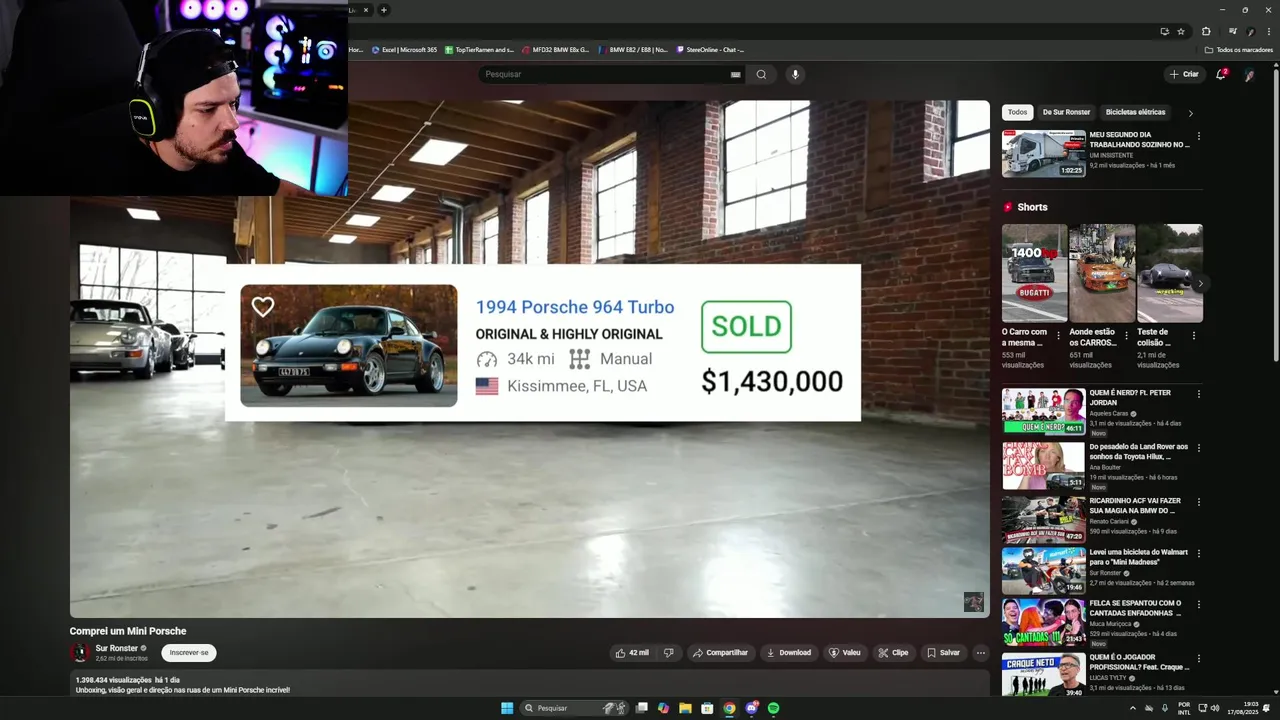
Task: Open Task View on taskbar
Action: tap(641, 708)
